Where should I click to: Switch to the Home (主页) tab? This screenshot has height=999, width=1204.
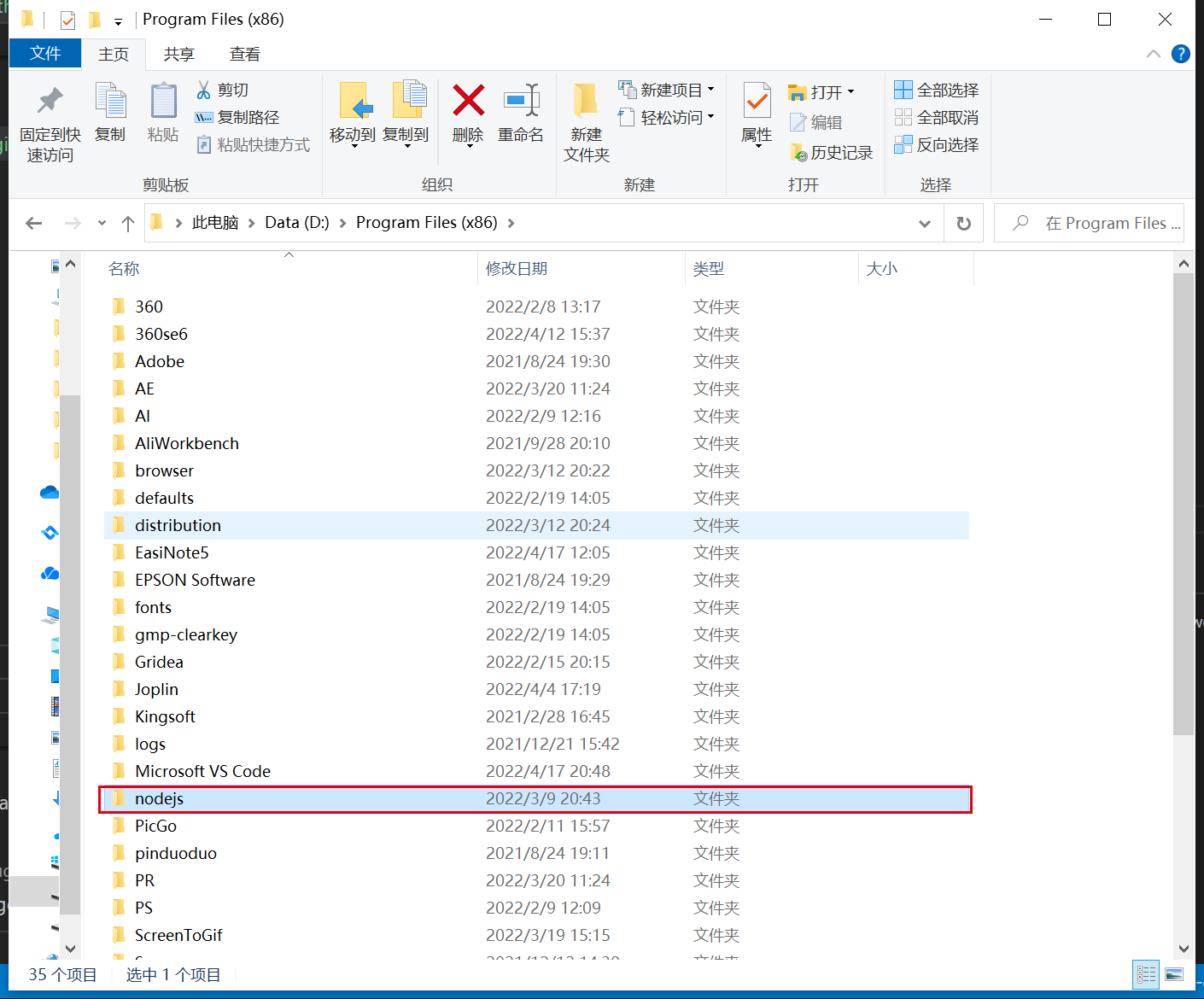(114, 54)
